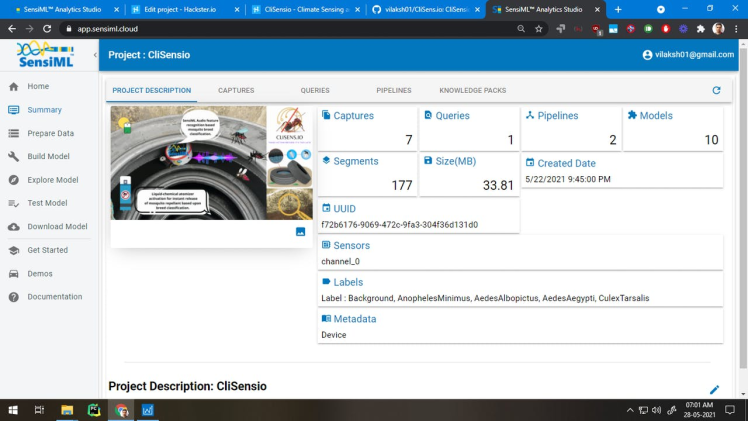Open the Windows Start menu
Viewport: 748px width, 421px height.
pyautogui.click(x=13, y=410)
